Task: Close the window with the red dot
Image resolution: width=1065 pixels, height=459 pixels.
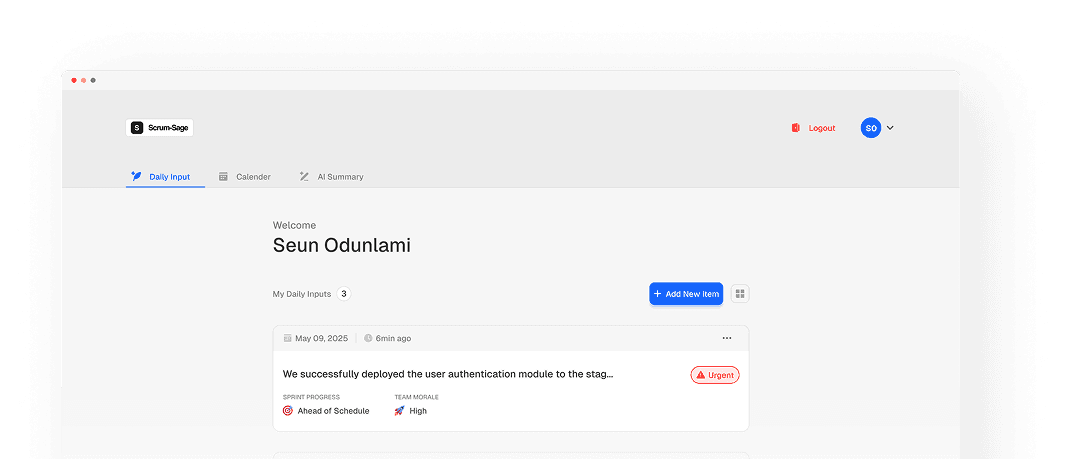Action: tap(74, 80)
